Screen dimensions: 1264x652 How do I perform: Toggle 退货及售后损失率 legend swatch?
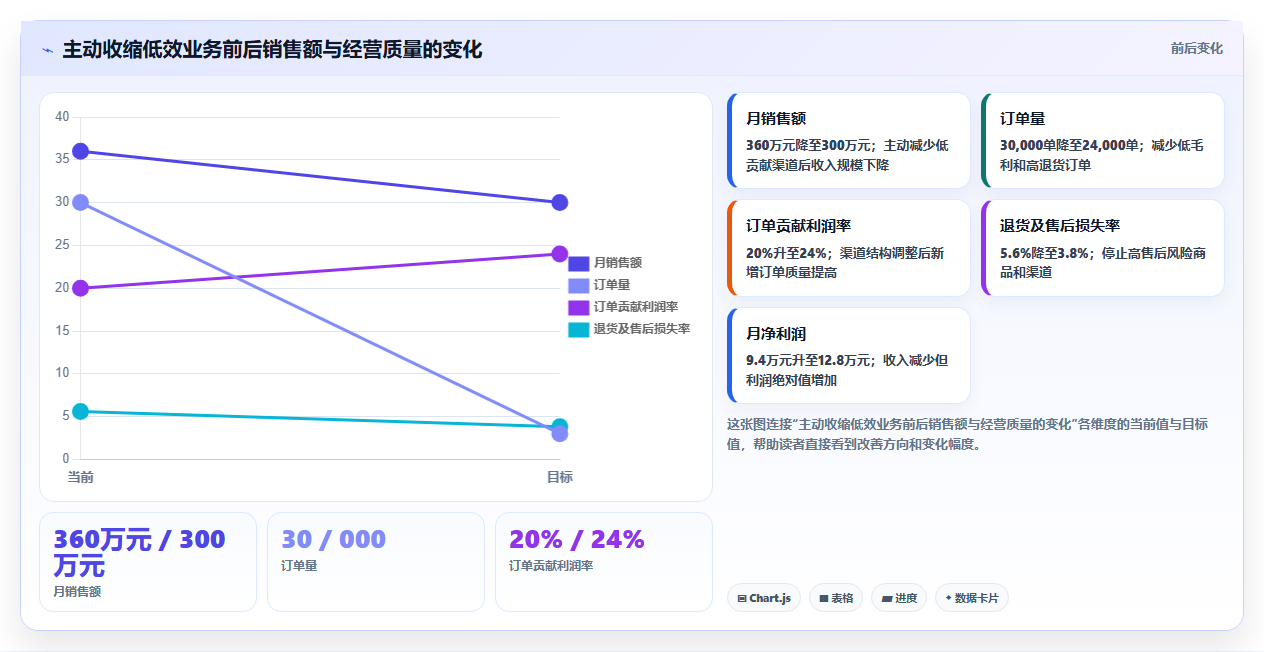click(579, 329)
